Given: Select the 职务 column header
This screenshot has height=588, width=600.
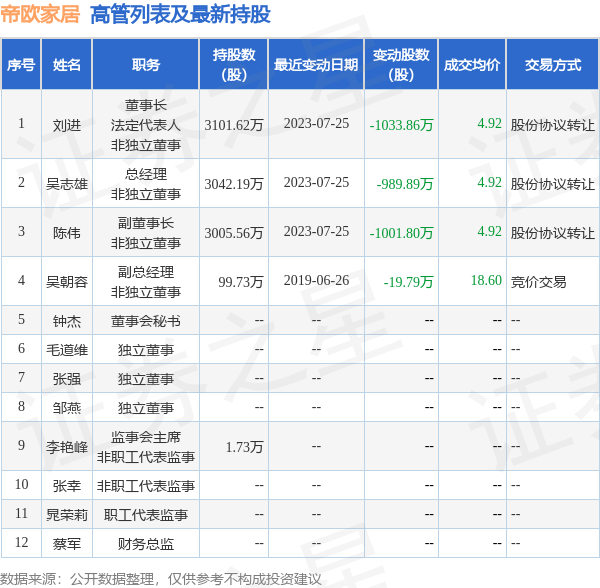Looking at the screenshot, I should click(146, 65).
